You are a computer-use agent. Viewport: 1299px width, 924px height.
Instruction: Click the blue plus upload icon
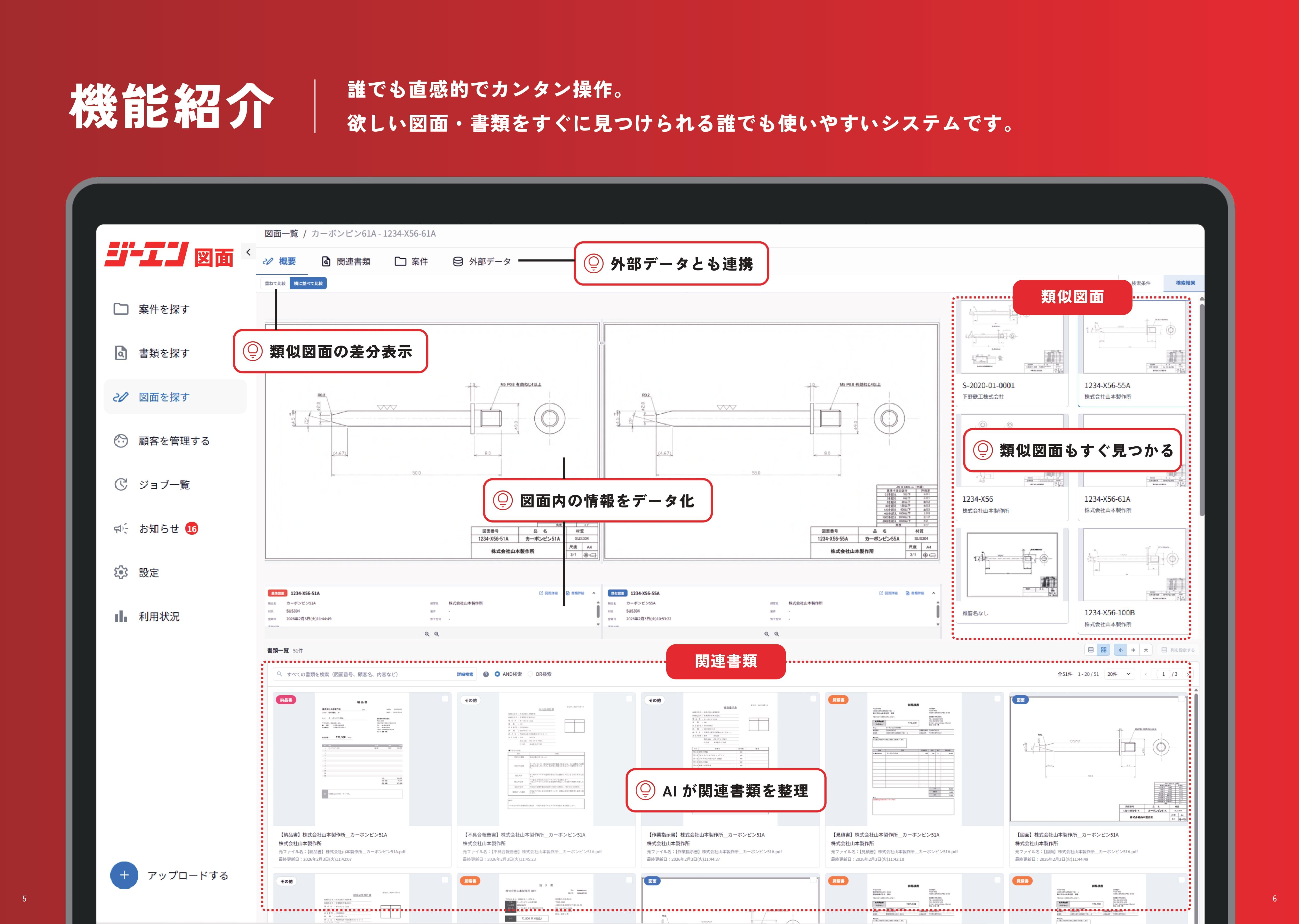point(124,875)
